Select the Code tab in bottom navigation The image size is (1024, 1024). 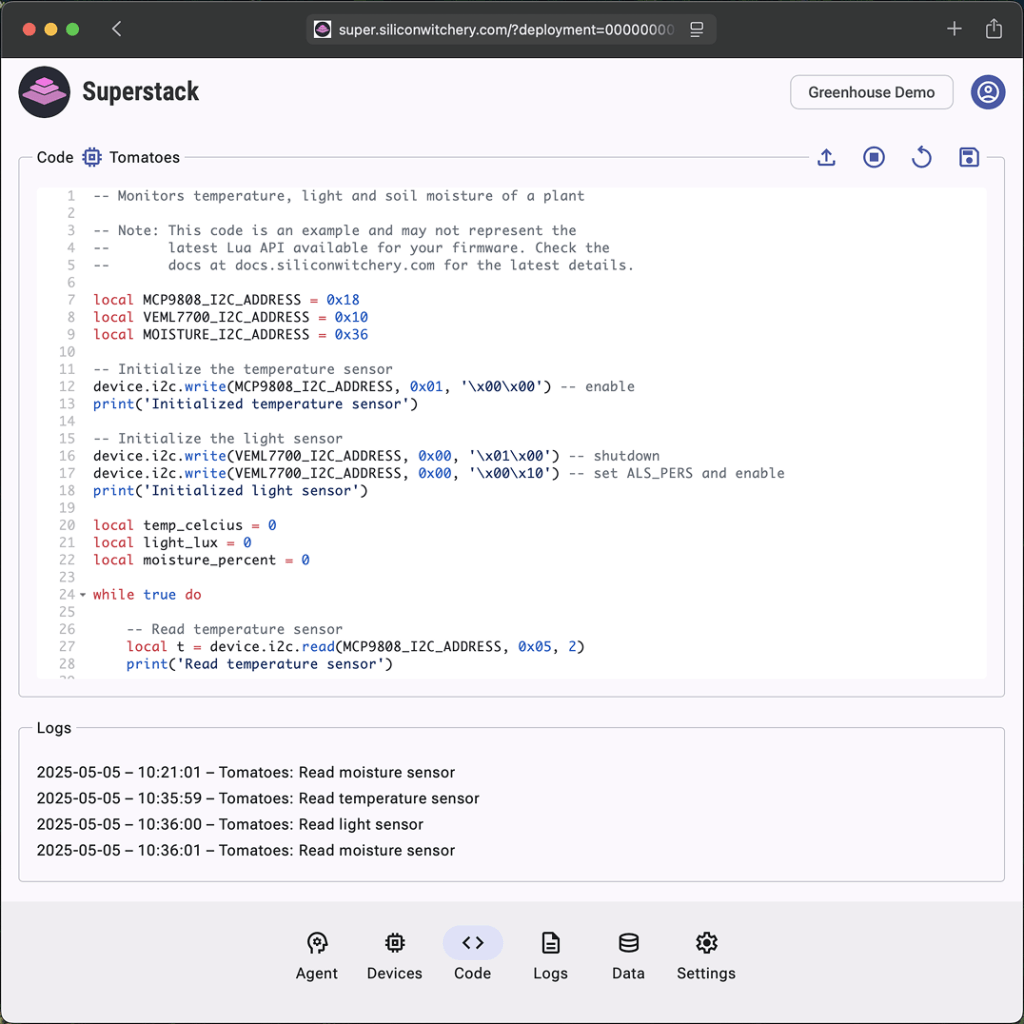click(x=472, y=954)
